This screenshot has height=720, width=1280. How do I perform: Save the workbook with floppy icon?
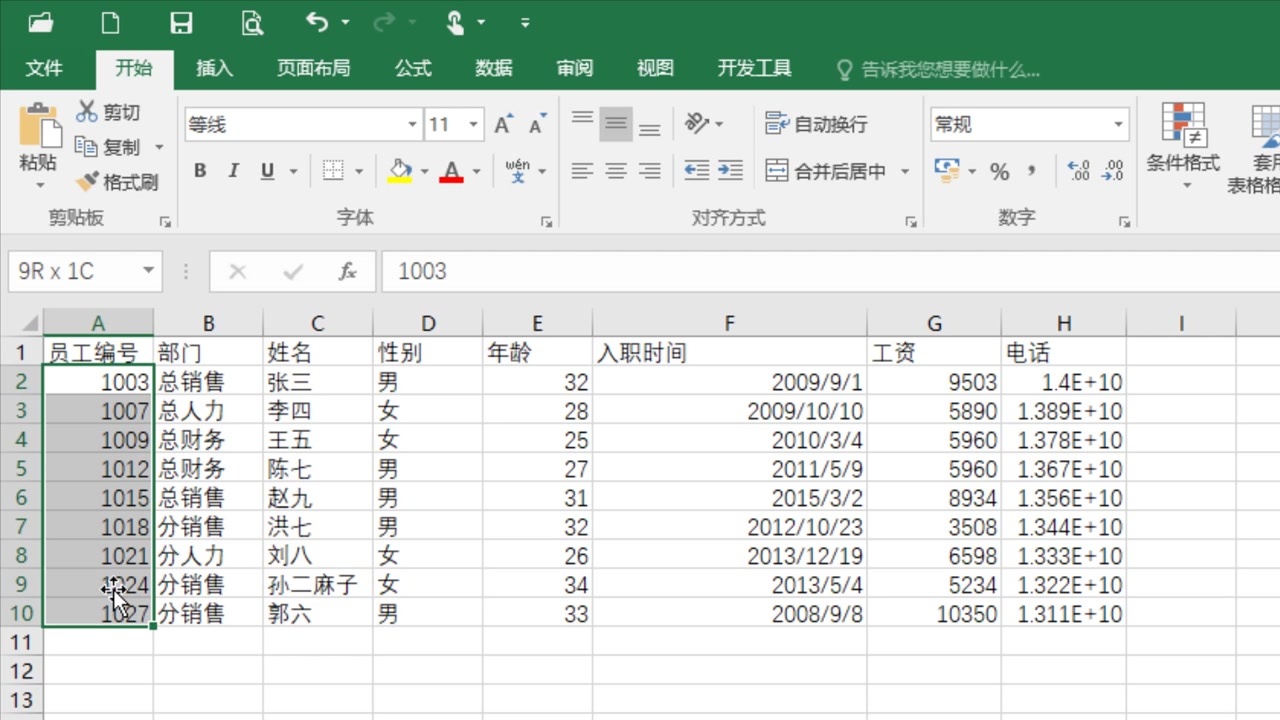[181, 22]
